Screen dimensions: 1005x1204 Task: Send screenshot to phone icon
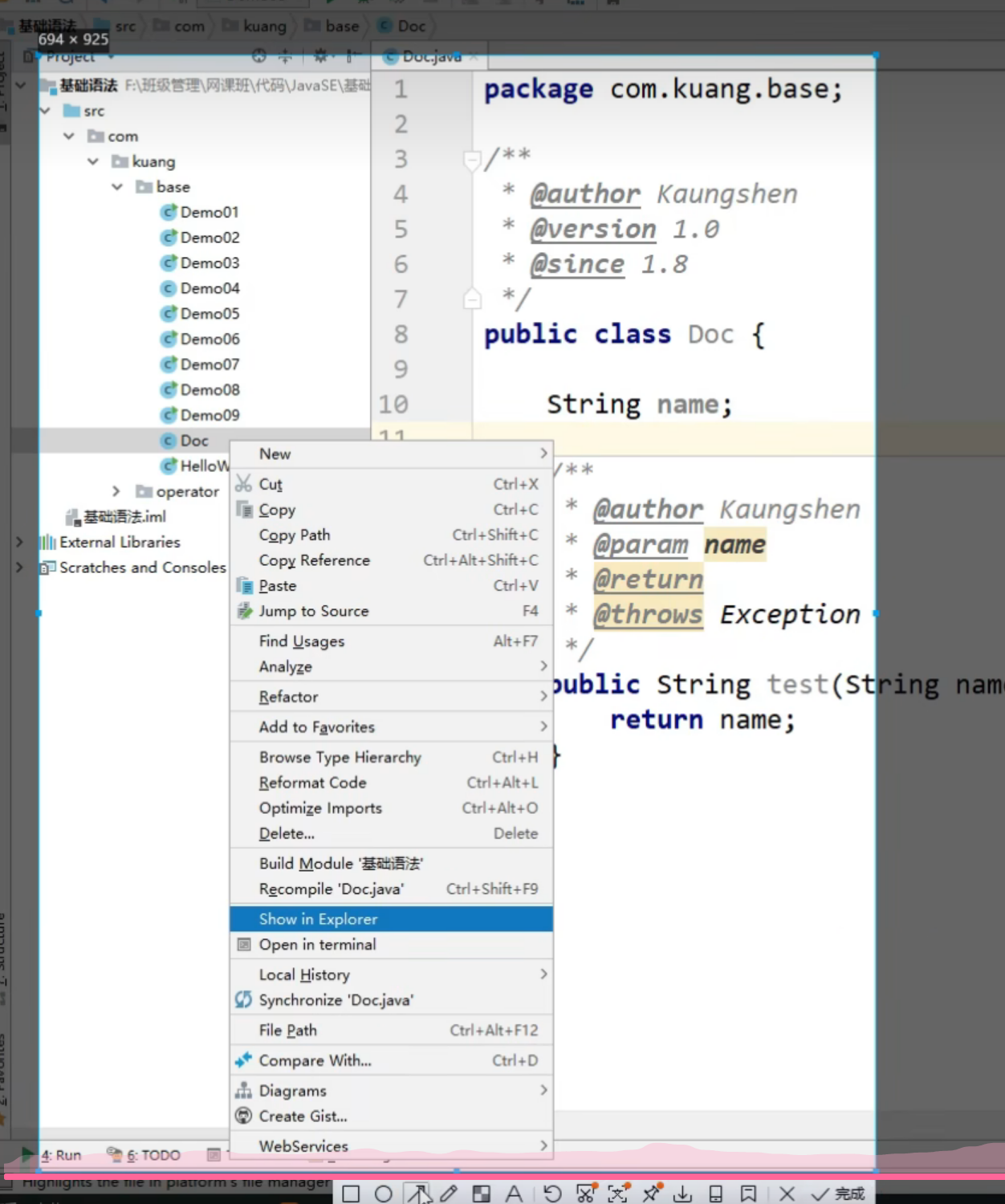pyautogui.click(x=716, y=1194)
